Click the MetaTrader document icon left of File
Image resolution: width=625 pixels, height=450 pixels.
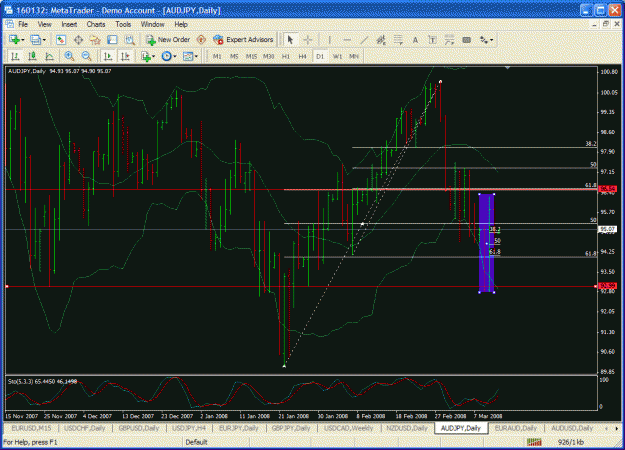(x=9, y=24)
